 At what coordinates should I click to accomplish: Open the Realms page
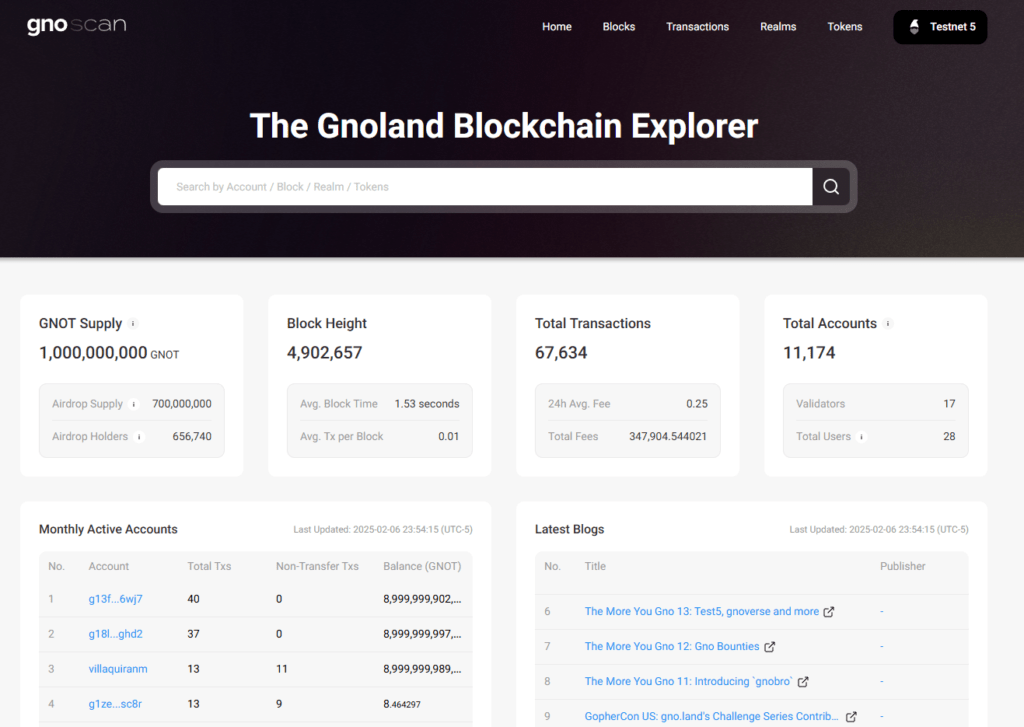(x=778, y=27)
